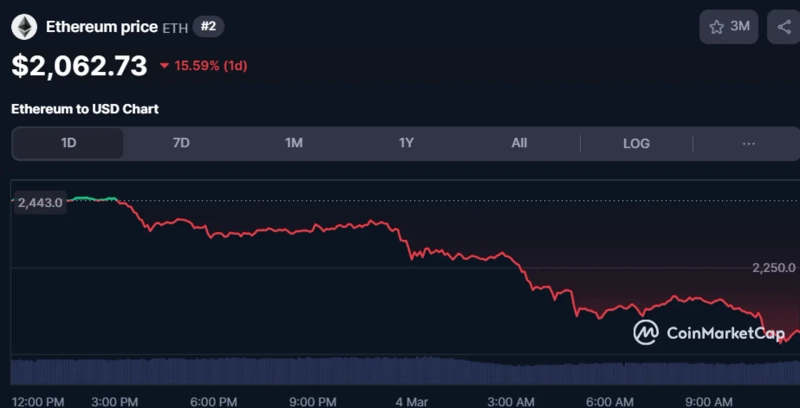Click the Ethereum logo icon
The image size is (800, 408).
(24, 27)
